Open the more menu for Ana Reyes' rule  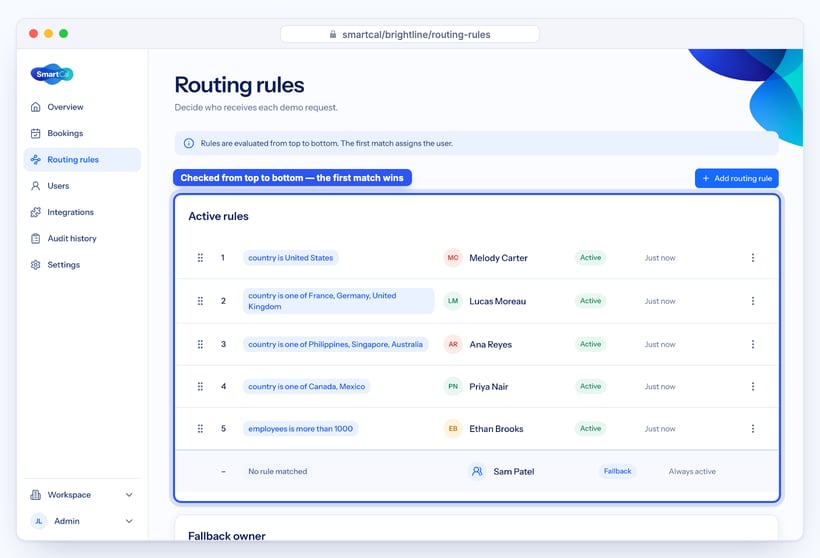tap(753, 344)
